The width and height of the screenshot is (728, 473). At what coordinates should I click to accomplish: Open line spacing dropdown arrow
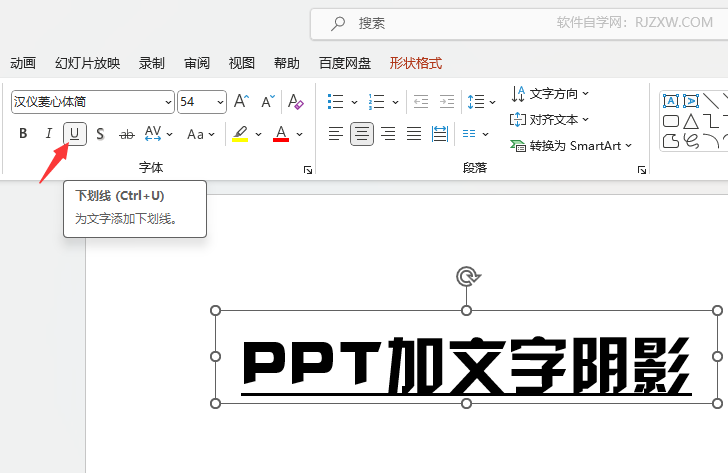coord(493,102)
